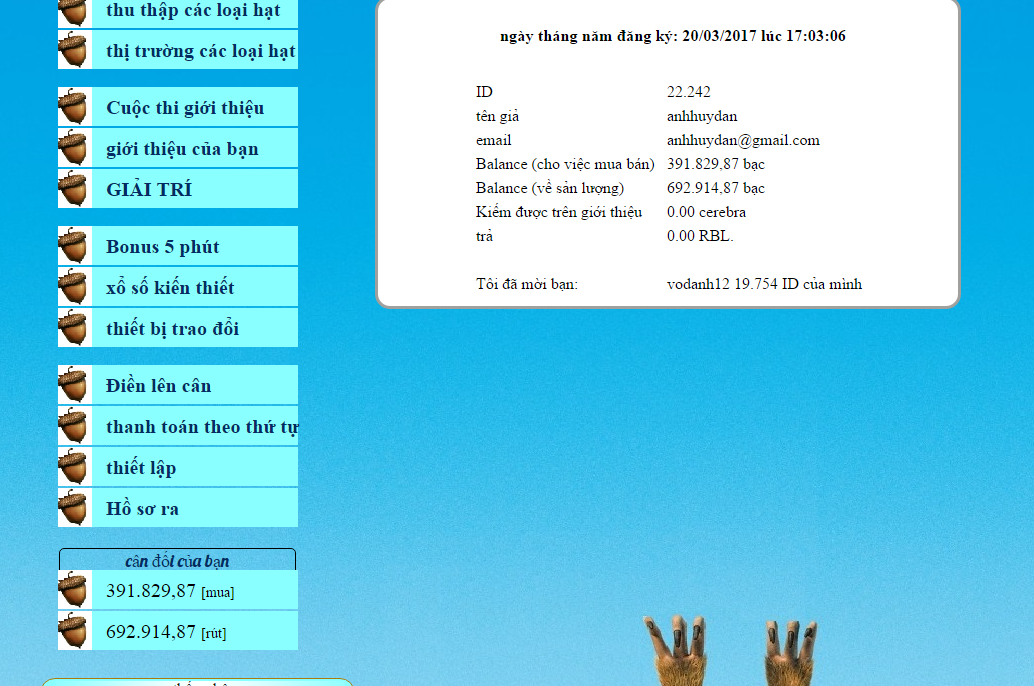Click 'cân đối của bạn' balance header
Screen dimensions: 1034x686
point(177,561)
